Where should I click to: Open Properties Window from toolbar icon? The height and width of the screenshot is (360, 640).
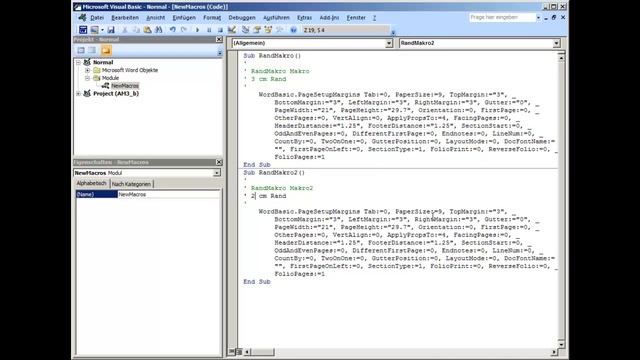(257, 30)
